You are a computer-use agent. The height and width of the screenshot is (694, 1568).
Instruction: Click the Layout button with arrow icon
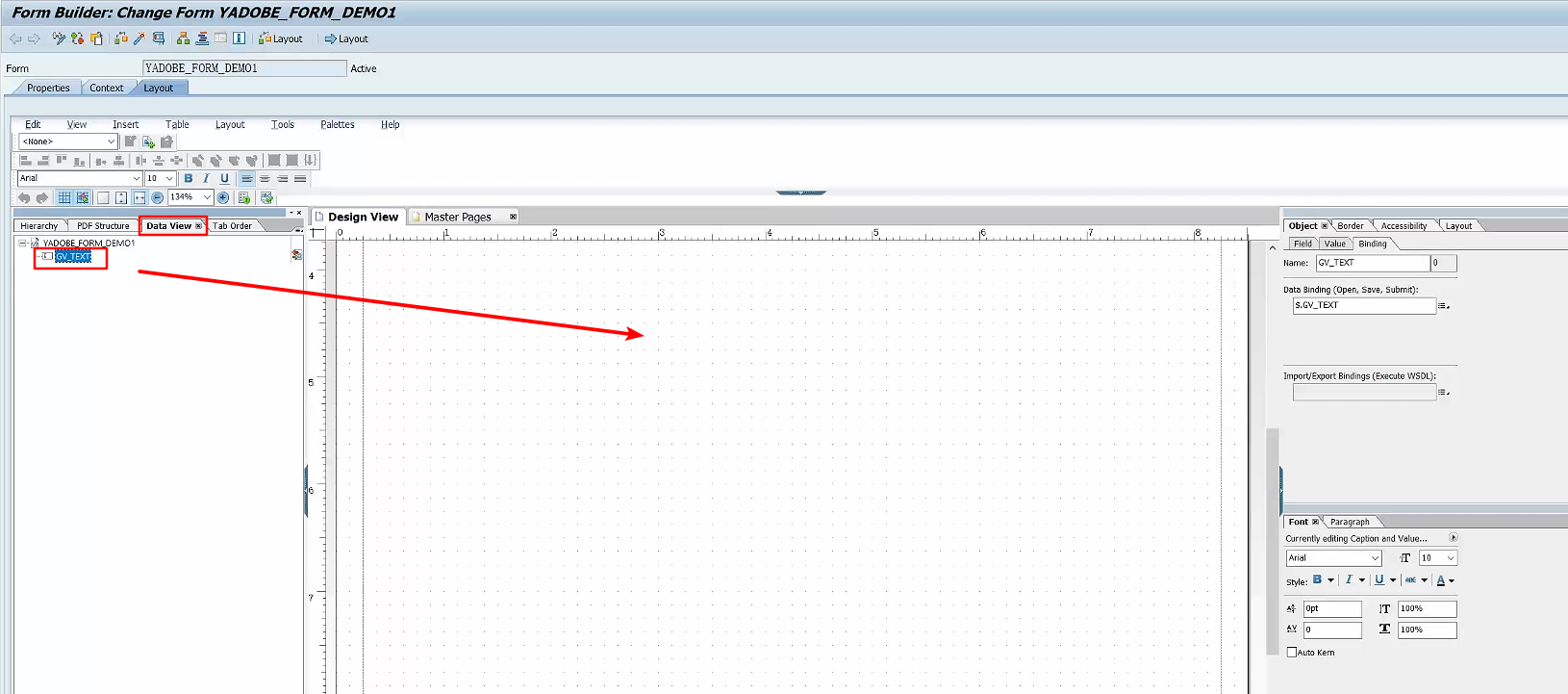tap(346, 39)
